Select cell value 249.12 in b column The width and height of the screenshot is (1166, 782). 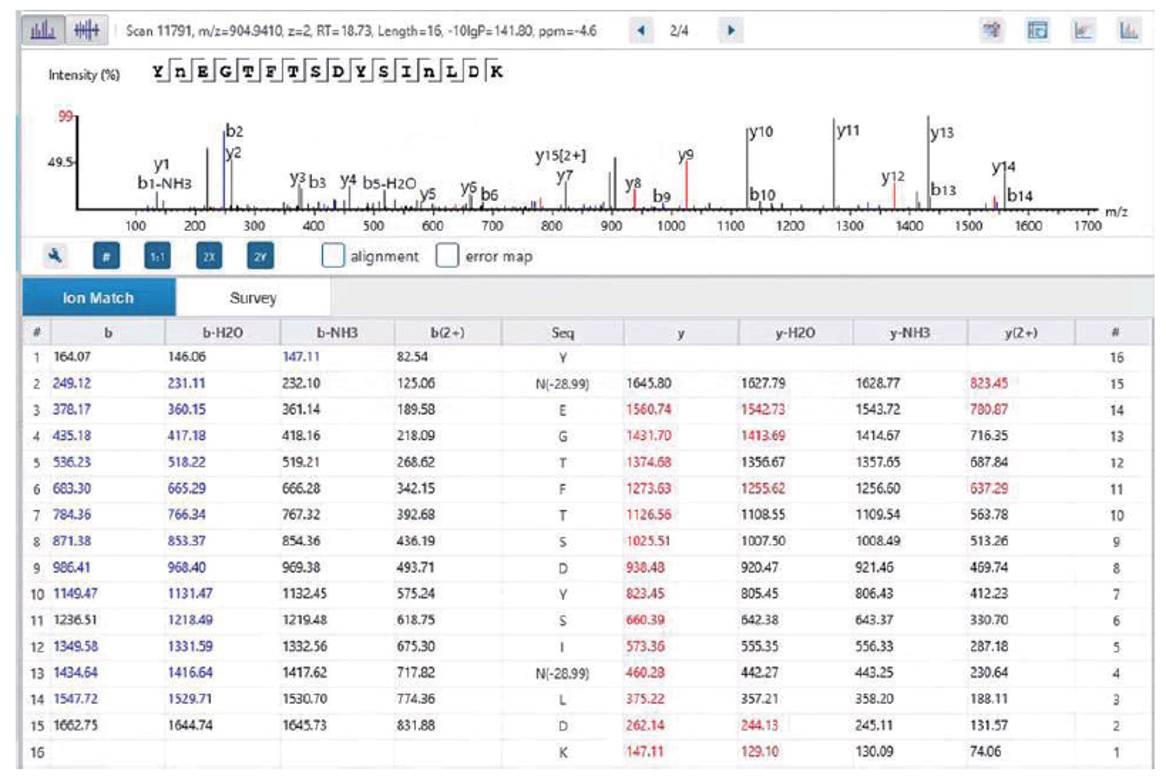[71, 383]
